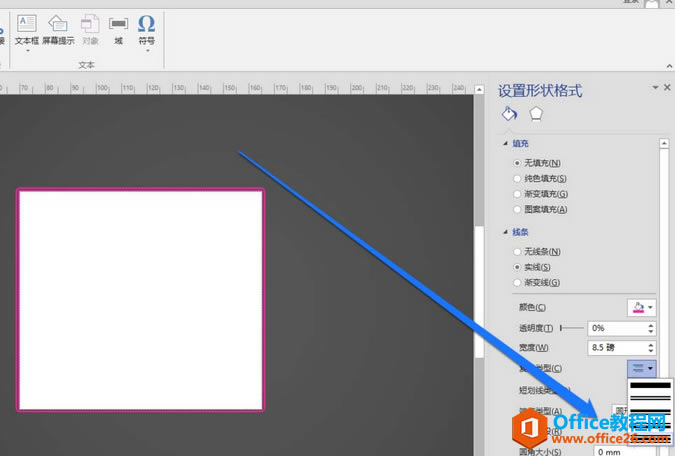
Task: Click the ScreenTip (屏幕提示) icon
Action: point(58,28)
